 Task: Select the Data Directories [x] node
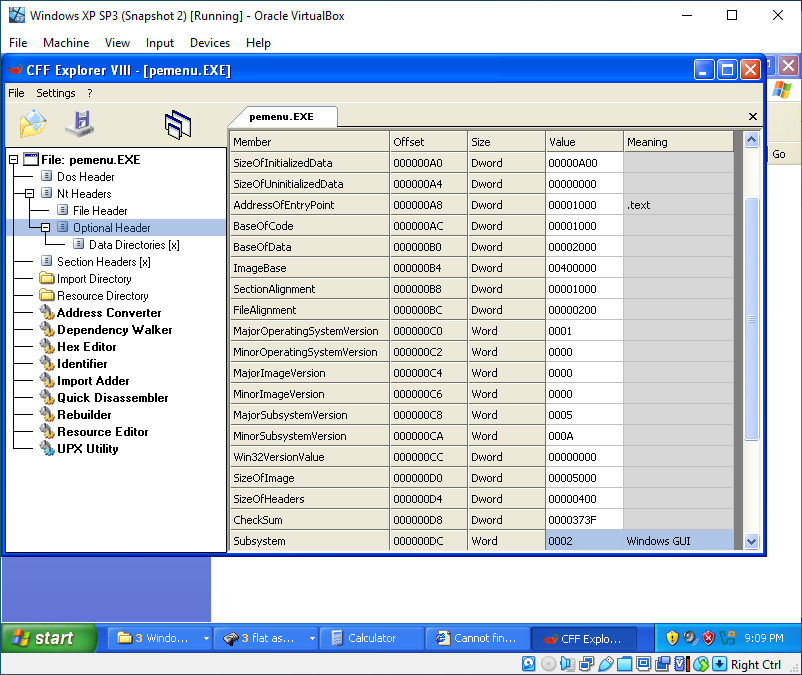point(134,245)
